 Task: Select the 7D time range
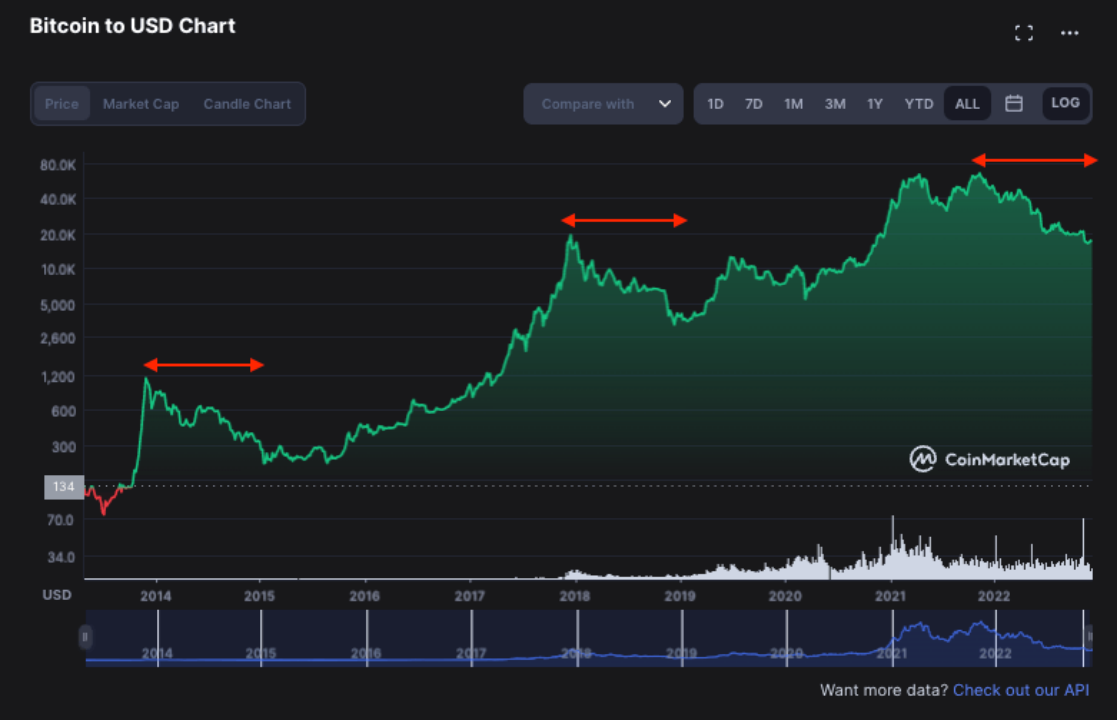coord(753,102)
